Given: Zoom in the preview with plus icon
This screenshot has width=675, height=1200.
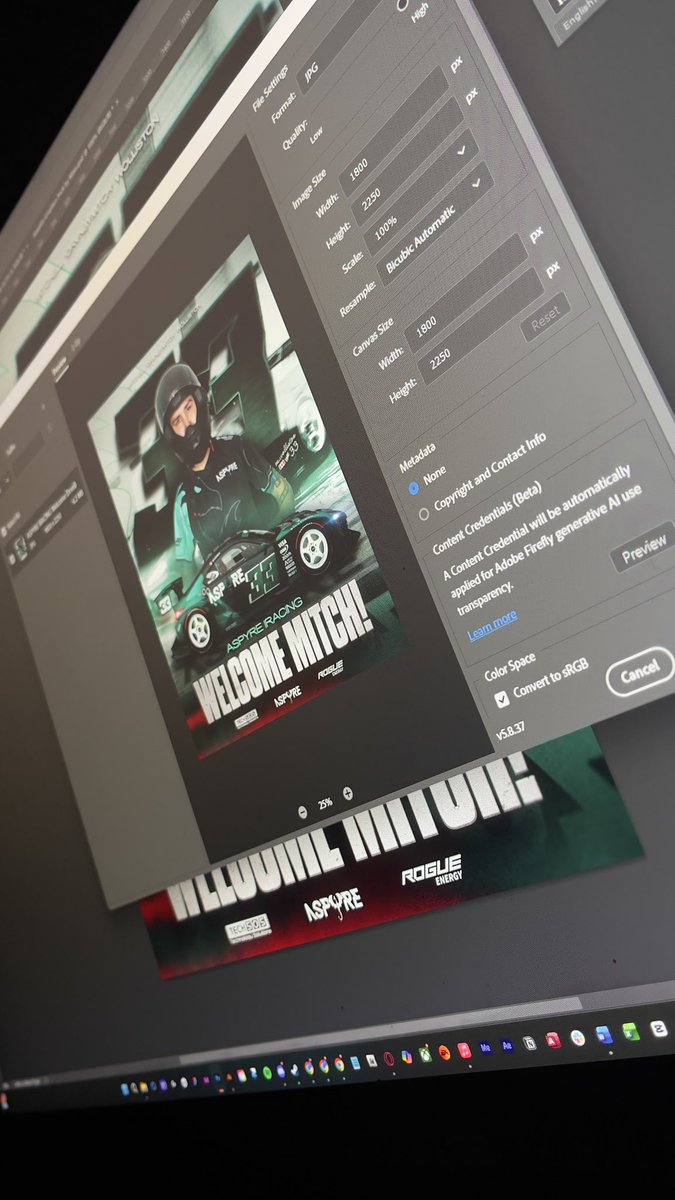Looking at the screenshot, I should [347, 793].
